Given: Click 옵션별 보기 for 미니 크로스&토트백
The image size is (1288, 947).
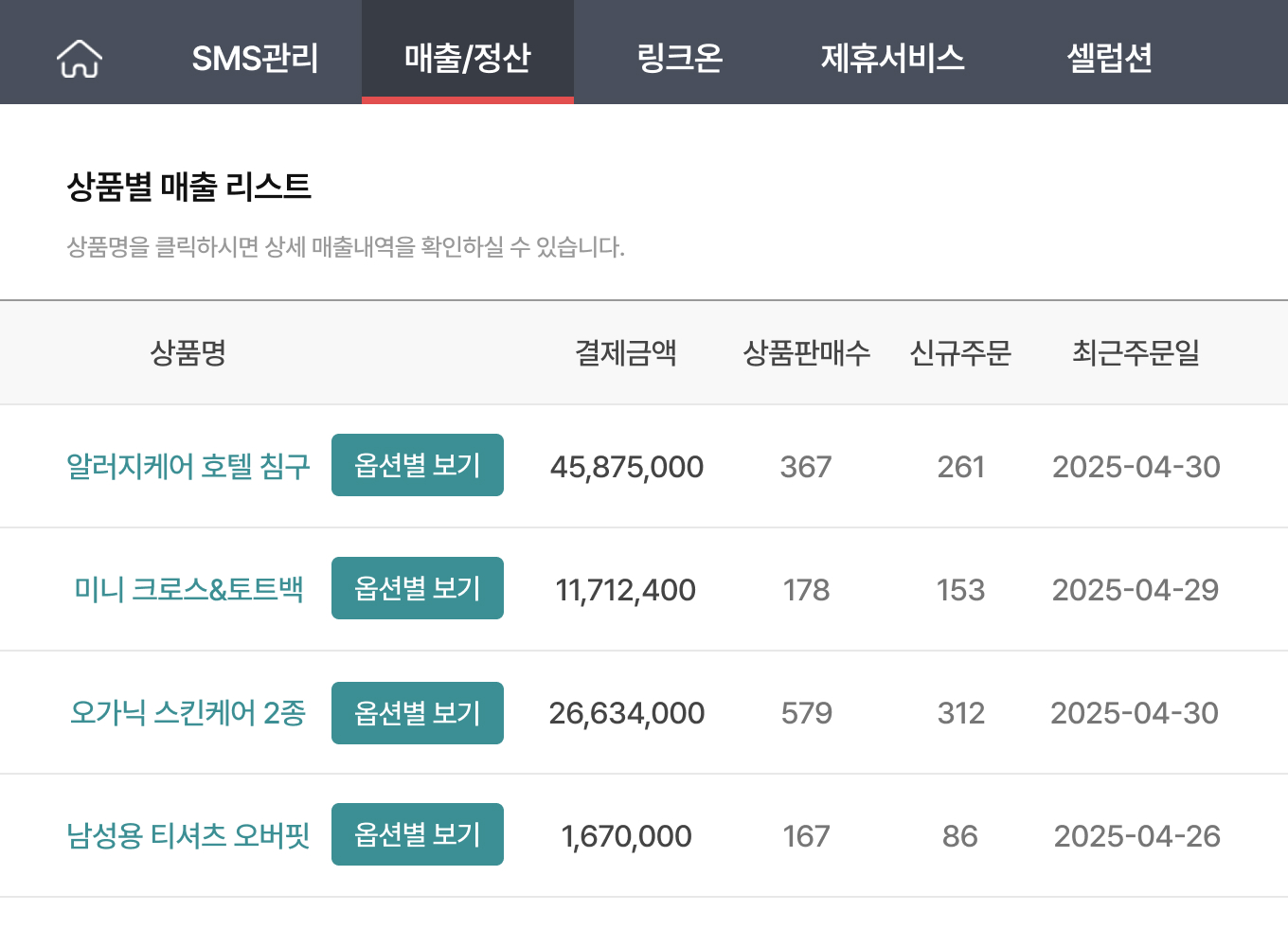Looking at the screenshot, I should point(417,588).
